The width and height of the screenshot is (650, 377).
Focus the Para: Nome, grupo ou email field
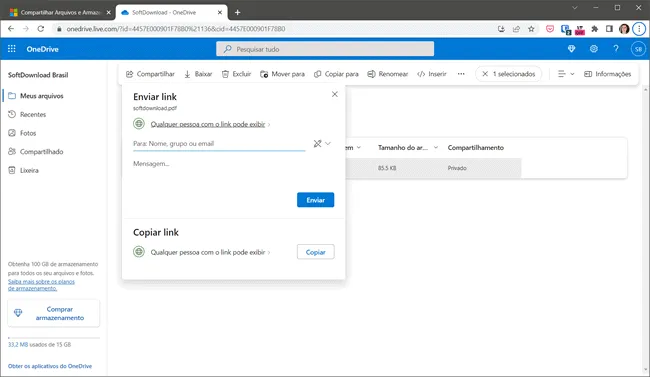(219, 144)
